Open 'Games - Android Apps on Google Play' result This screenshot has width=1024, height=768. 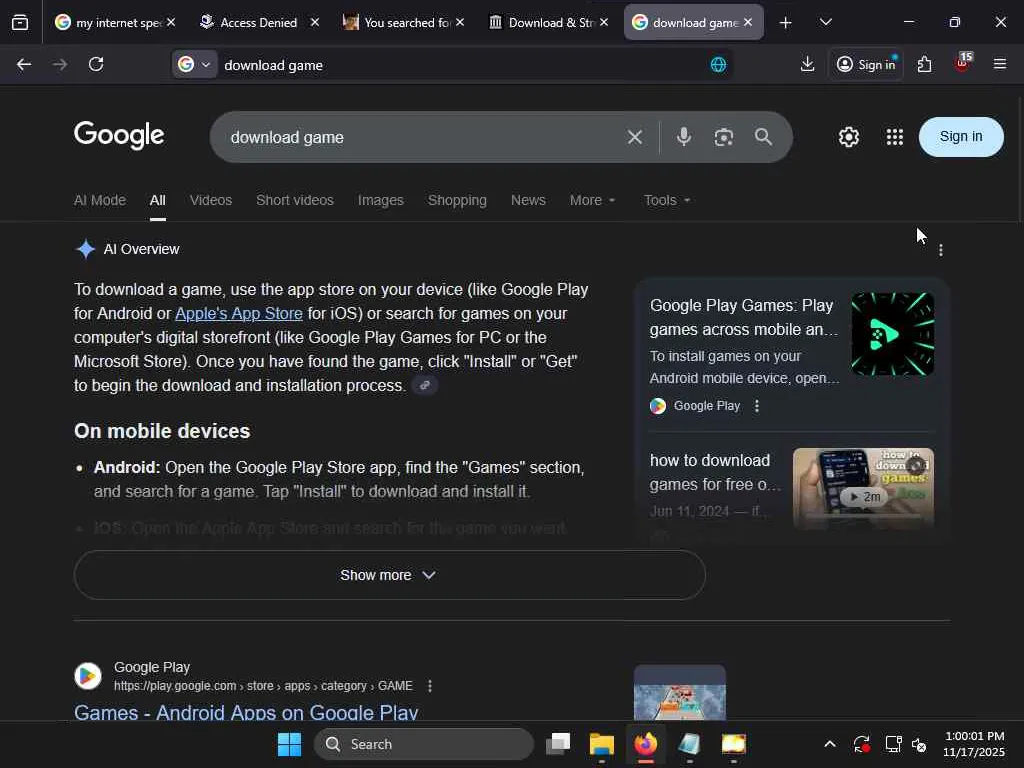(246, 712)
